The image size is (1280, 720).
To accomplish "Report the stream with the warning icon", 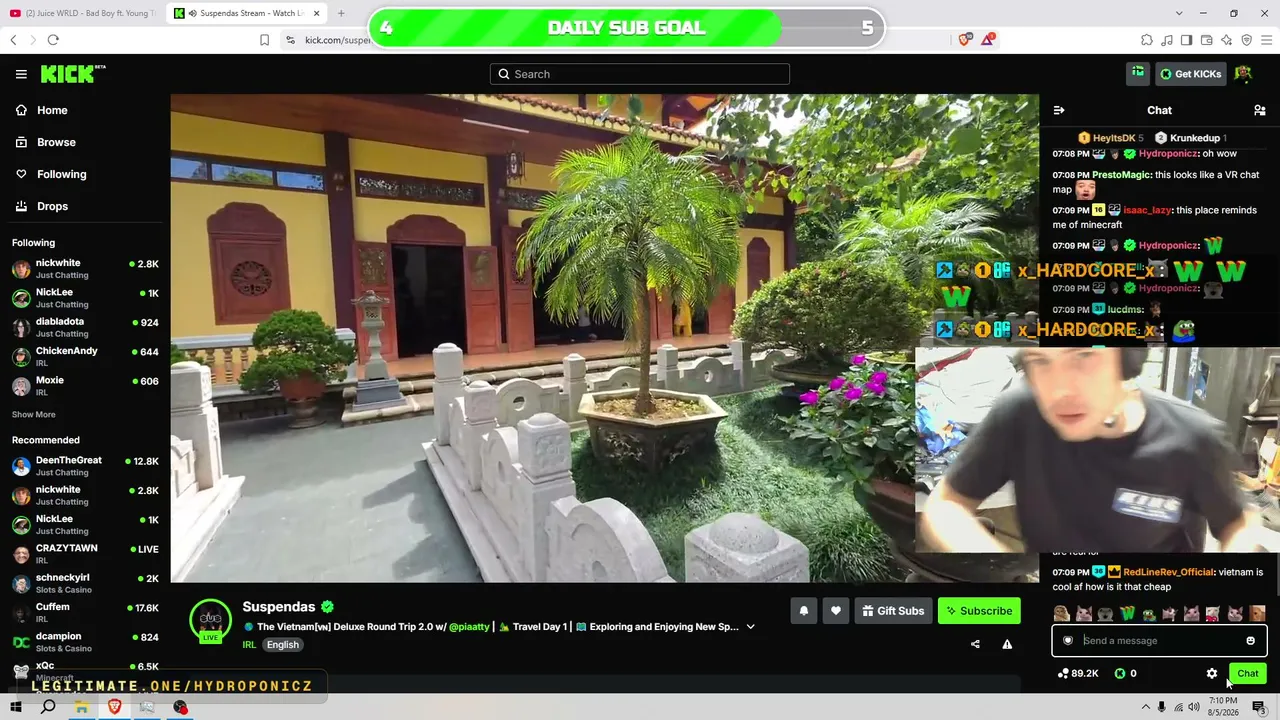I will click(x=1007, y=644).
